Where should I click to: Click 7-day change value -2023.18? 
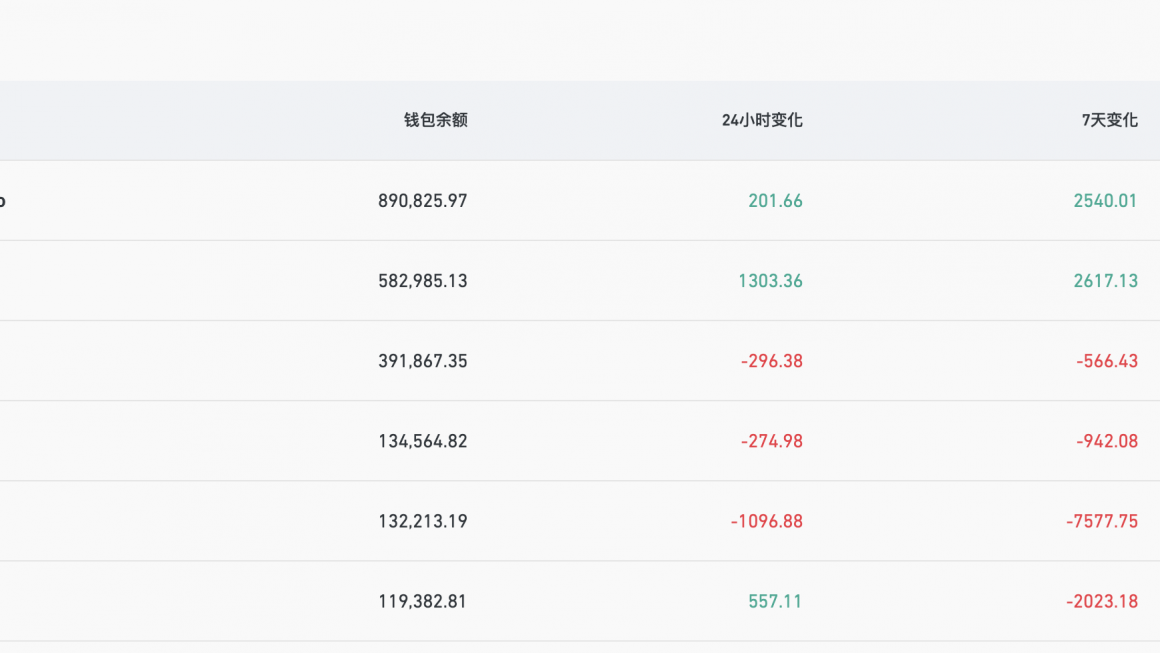coord(1102,601)
